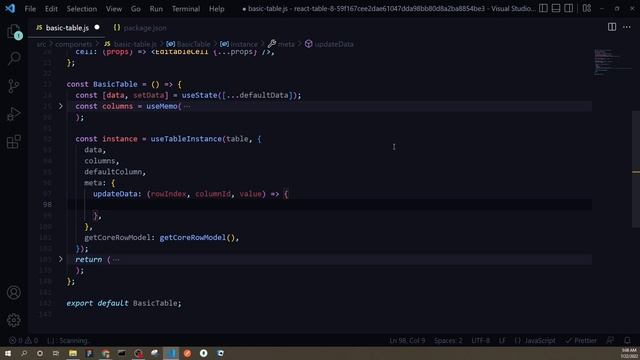Click the Visual Studio Code taskbar icon
Image resolution: width=640 pixels, height=360 pixels.
pyautogui.click(x=171, y=353)
